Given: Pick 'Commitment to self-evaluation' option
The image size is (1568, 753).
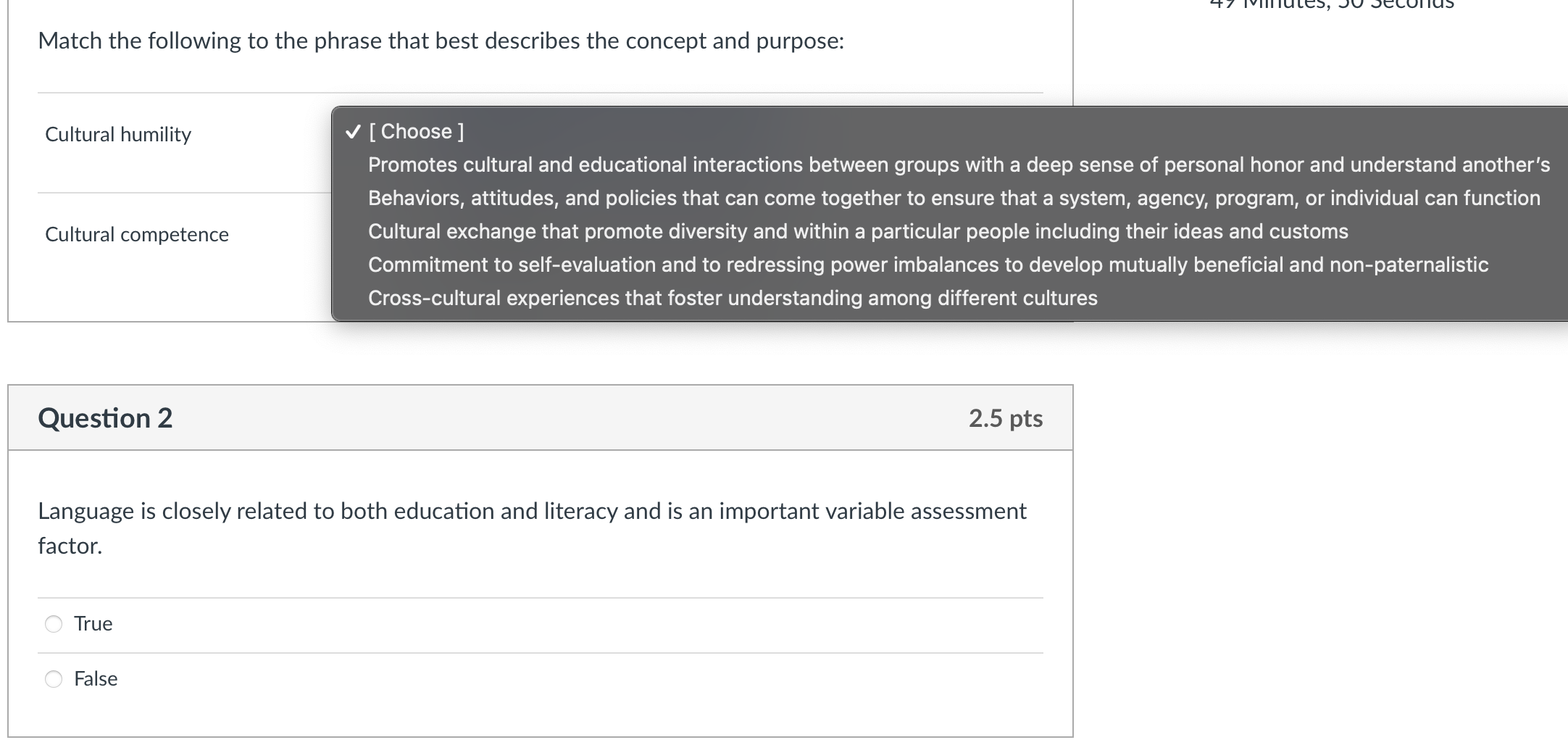Looking at the screenshot, I should [x=927, y=265].
